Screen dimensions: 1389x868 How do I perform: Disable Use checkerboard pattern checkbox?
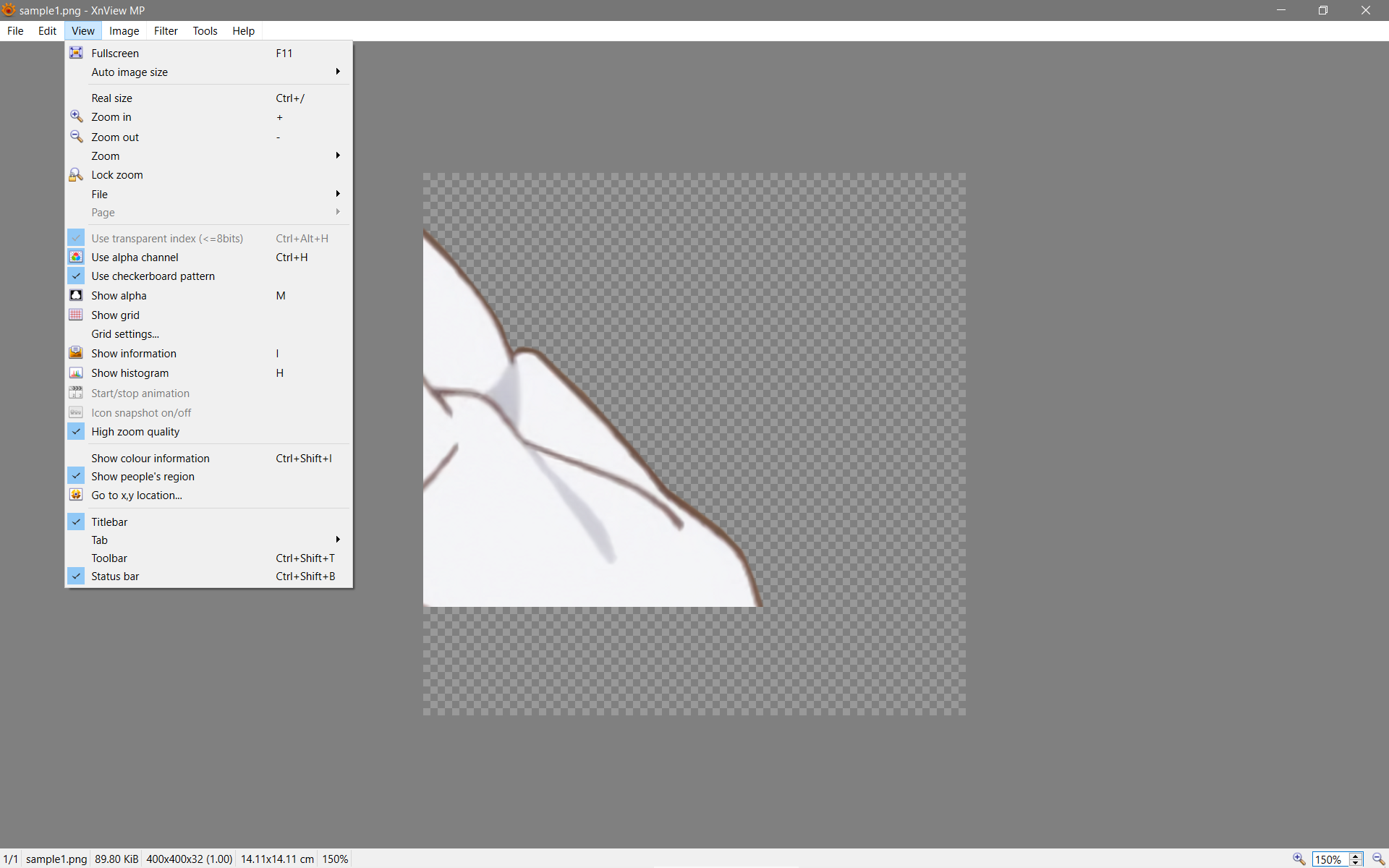point(76,276)
